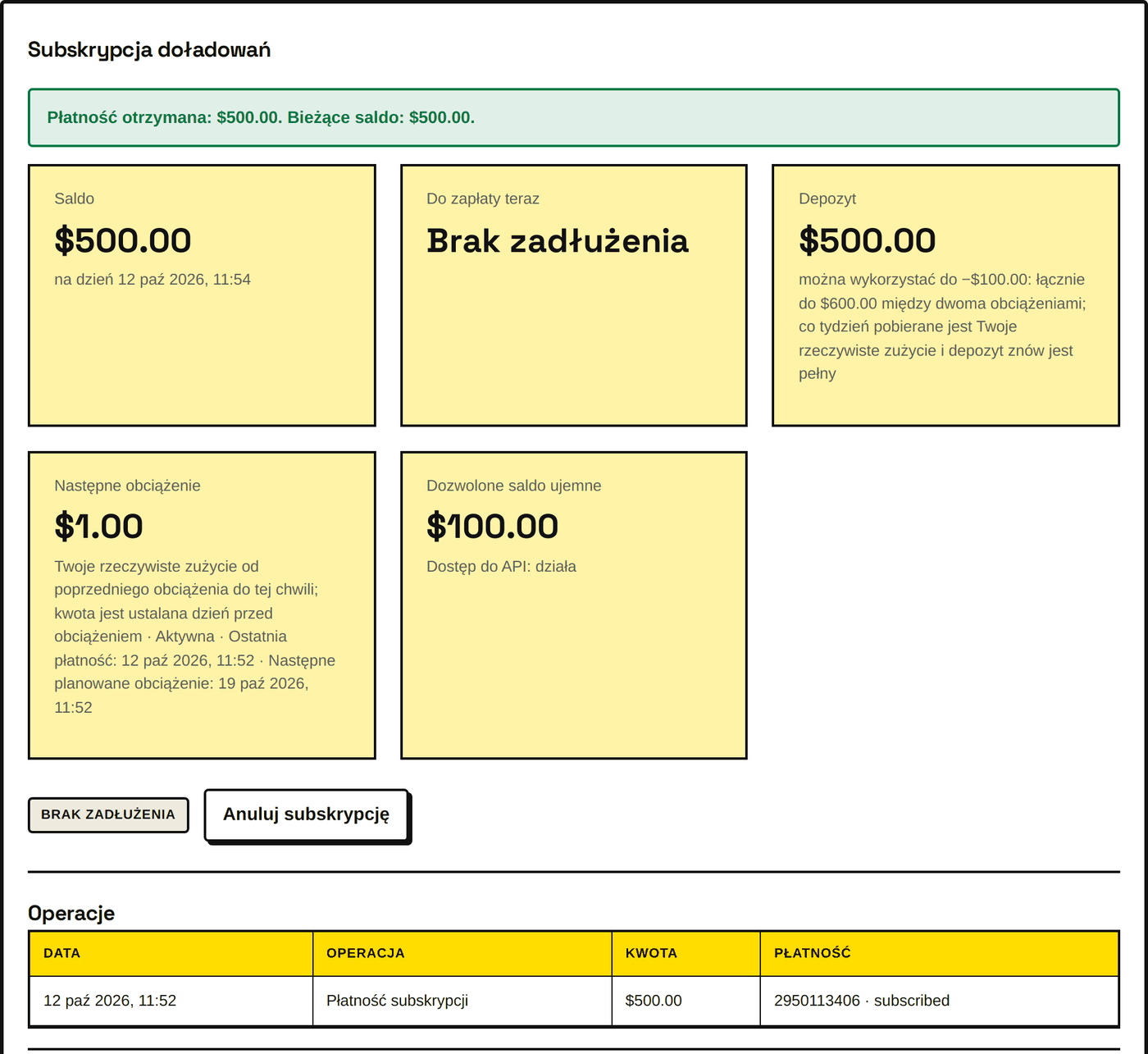Click the Następne obciążenie label
Viewport: 1148px width, 1054px height.
[x=127, y=486]
